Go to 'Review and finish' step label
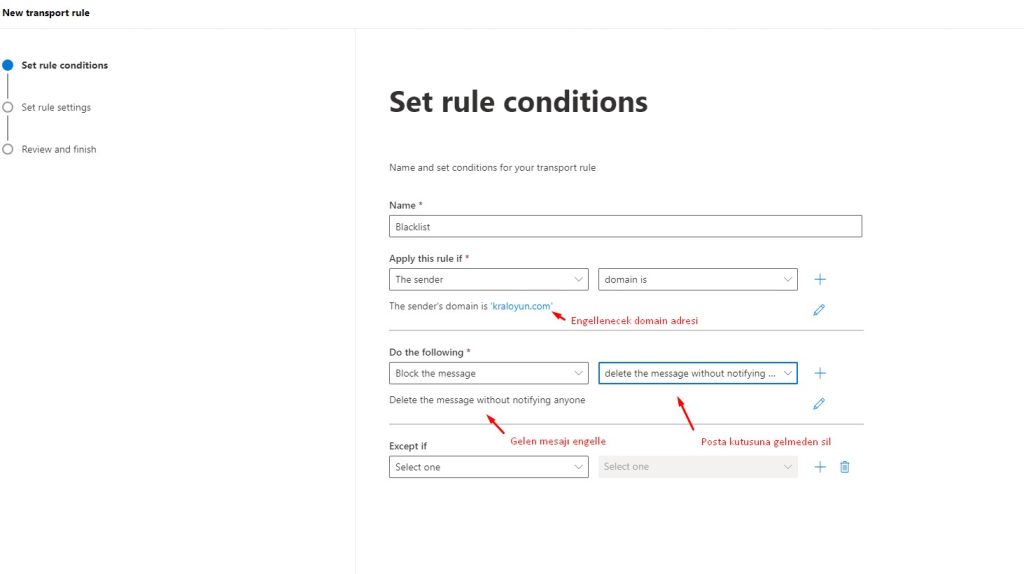Viewport: 1024px width, 574px height. click(x=59, y=149)
